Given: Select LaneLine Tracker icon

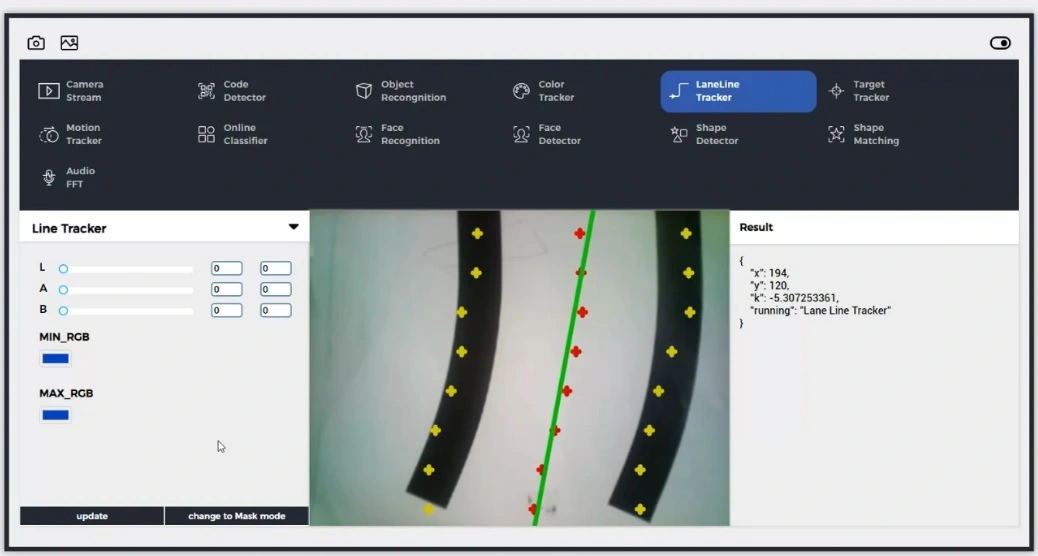Looking at the screenshot, I should (679, 91).
